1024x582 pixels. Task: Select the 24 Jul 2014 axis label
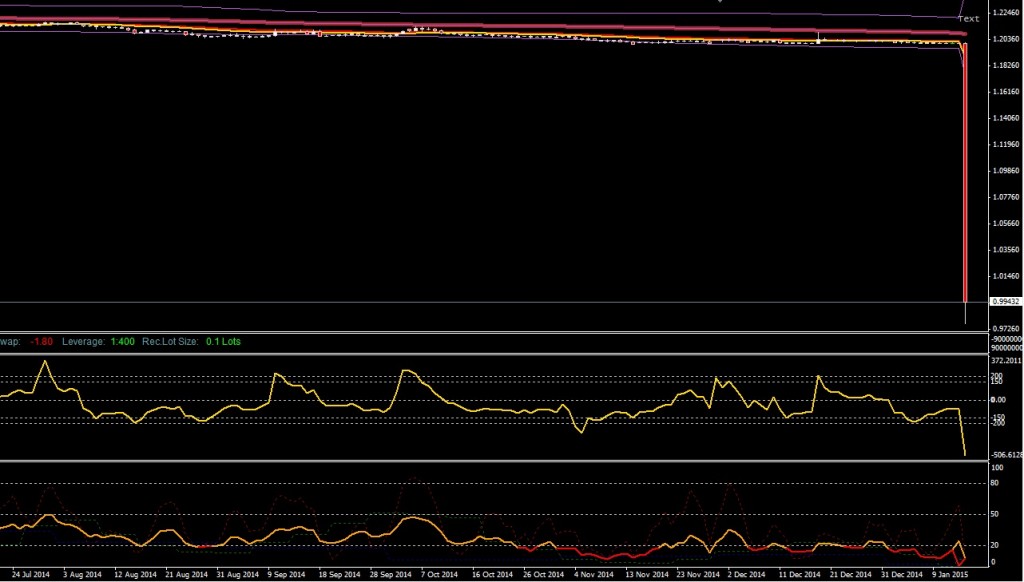click(30, 574)
